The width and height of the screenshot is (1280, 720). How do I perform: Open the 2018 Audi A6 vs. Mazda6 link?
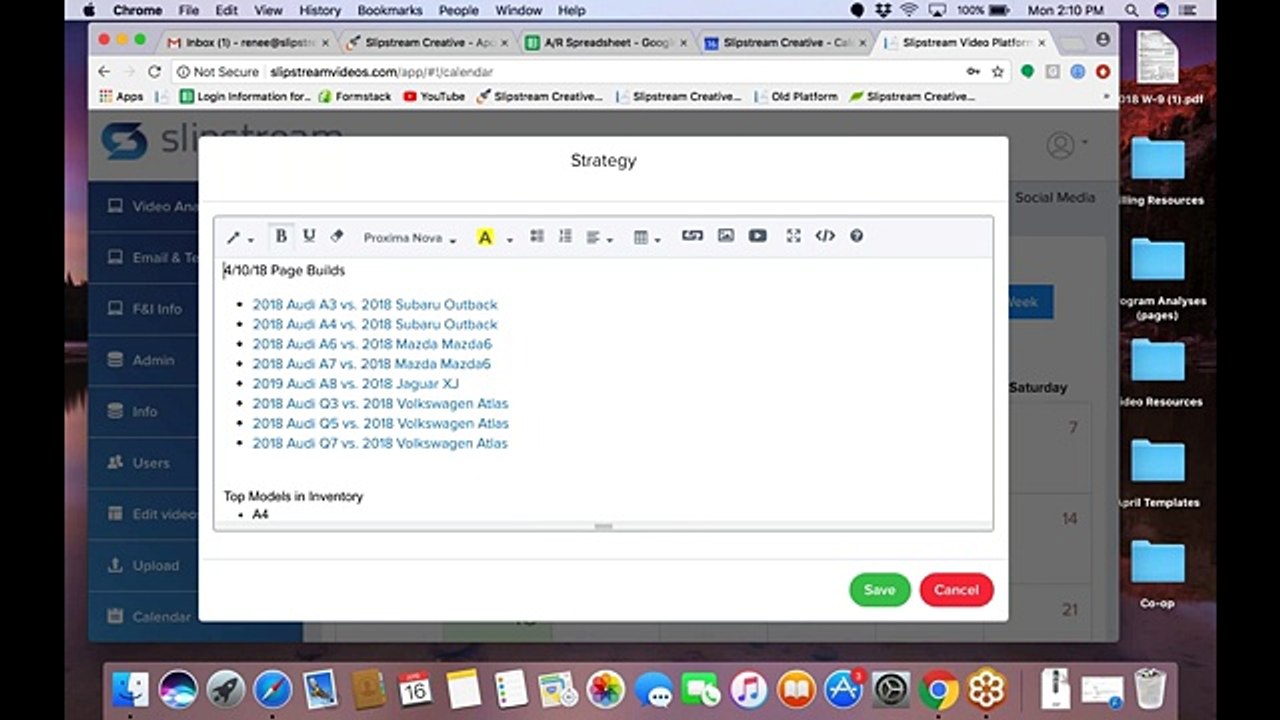pyautogui.click(x=372, y=344)
